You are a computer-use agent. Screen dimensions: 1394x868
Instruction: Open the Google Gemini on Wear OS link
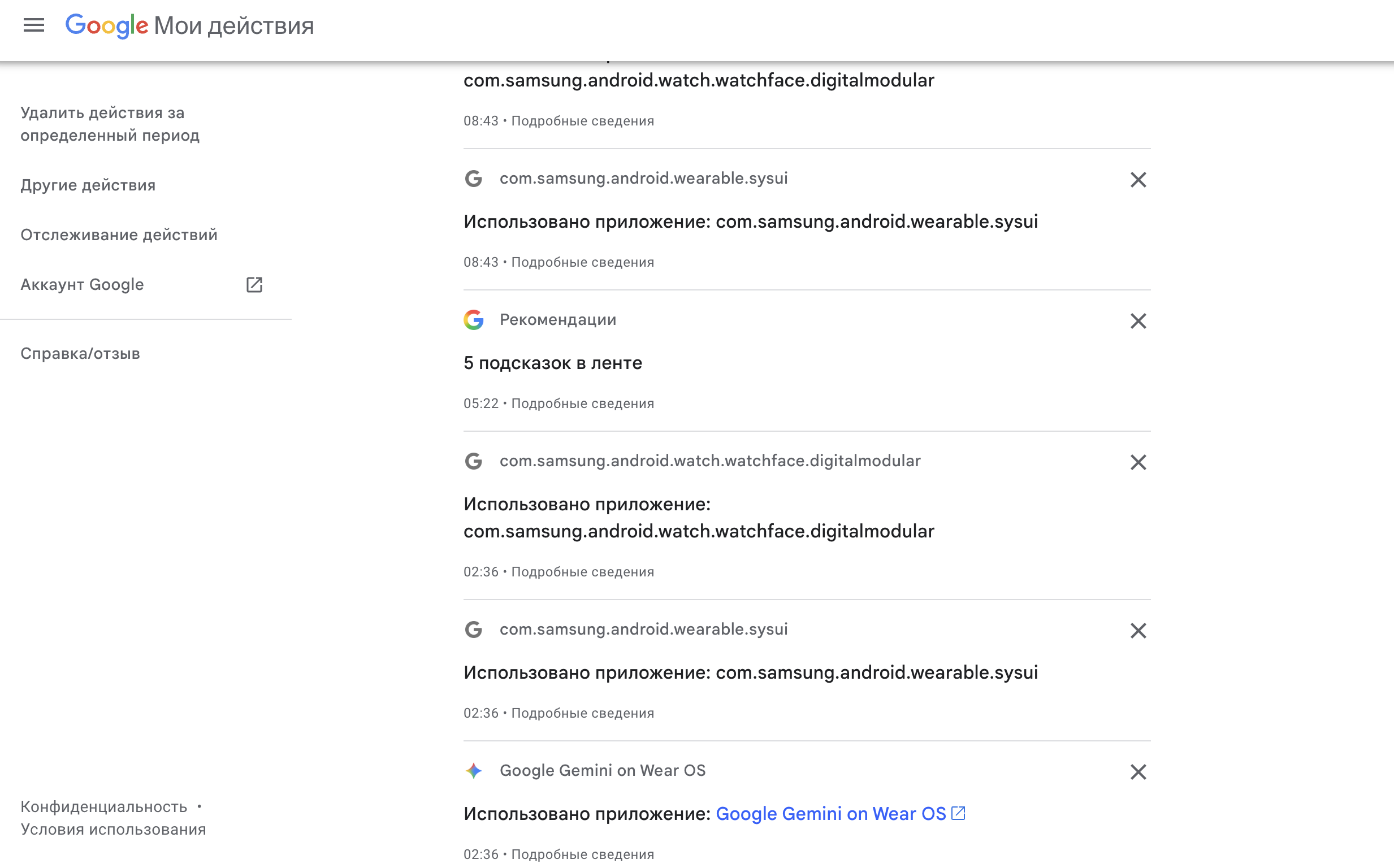[830, 813]
